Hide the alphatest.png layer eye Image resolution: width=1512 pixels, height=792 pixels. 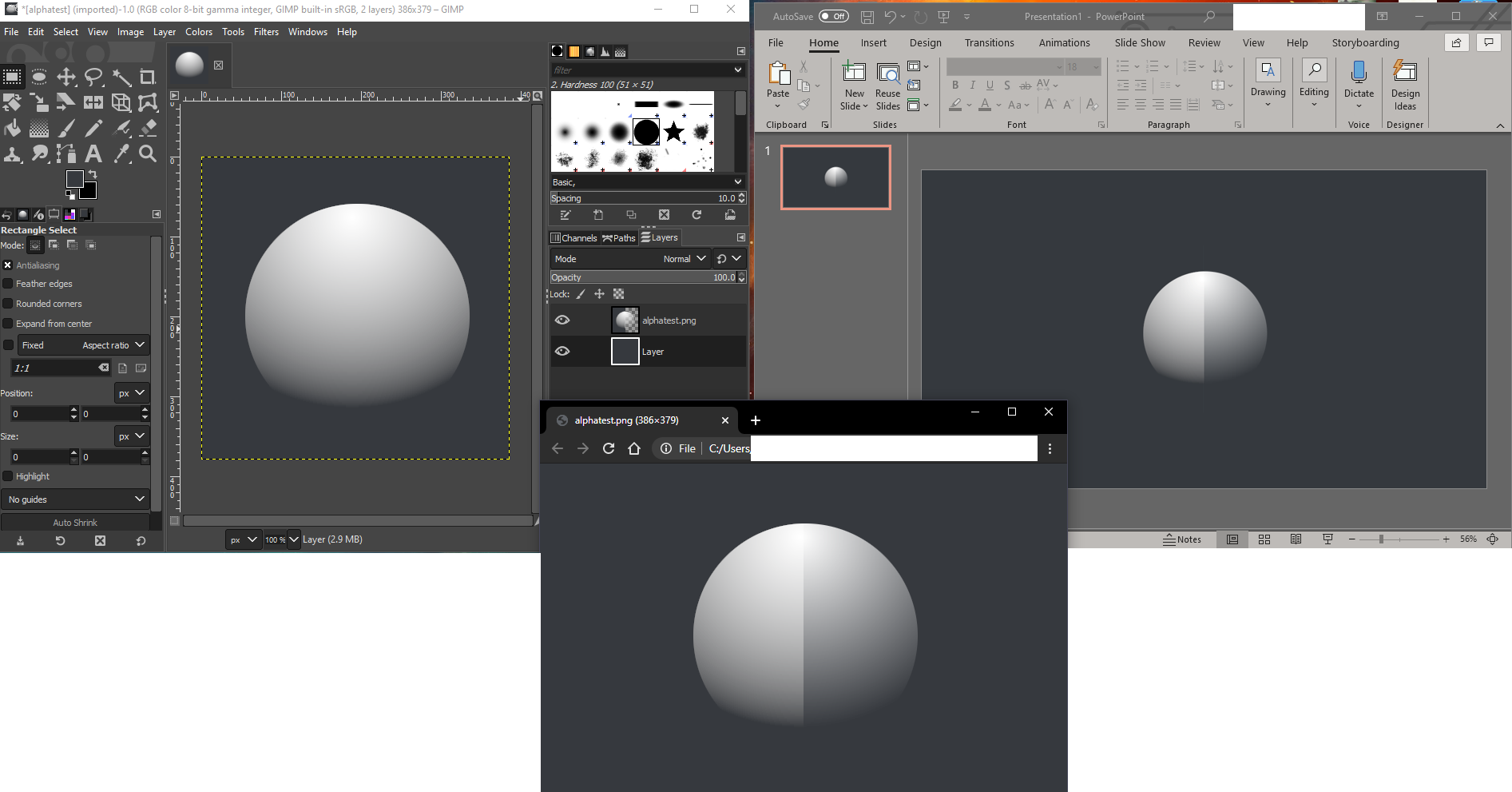562,320
